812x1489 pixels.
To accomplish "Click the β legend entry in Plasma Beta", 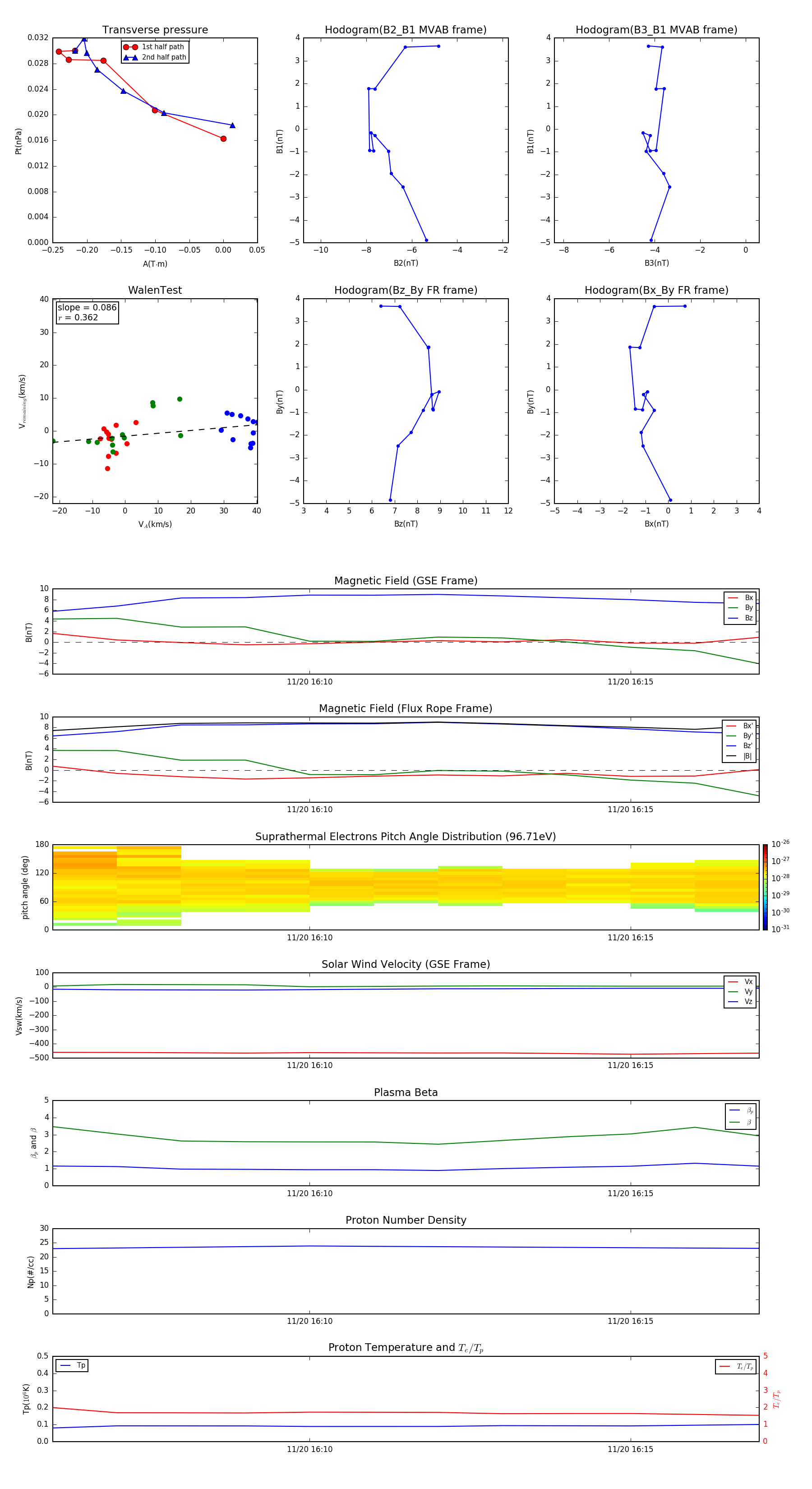I will click(x=741, y=1122).
